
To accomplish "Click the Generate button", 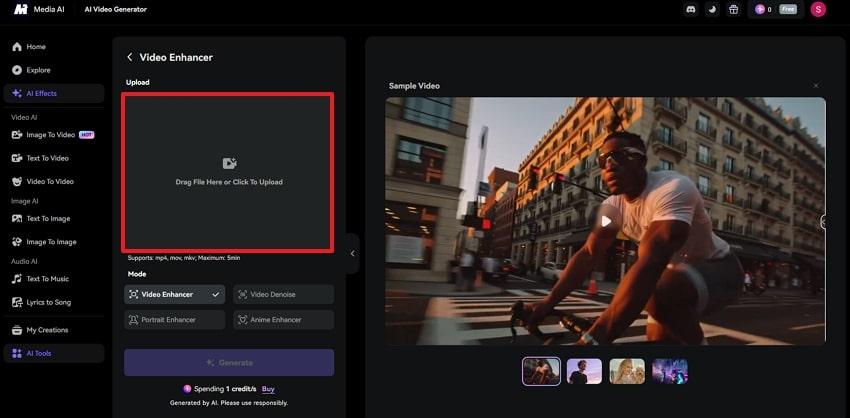I will coord(229,363).
